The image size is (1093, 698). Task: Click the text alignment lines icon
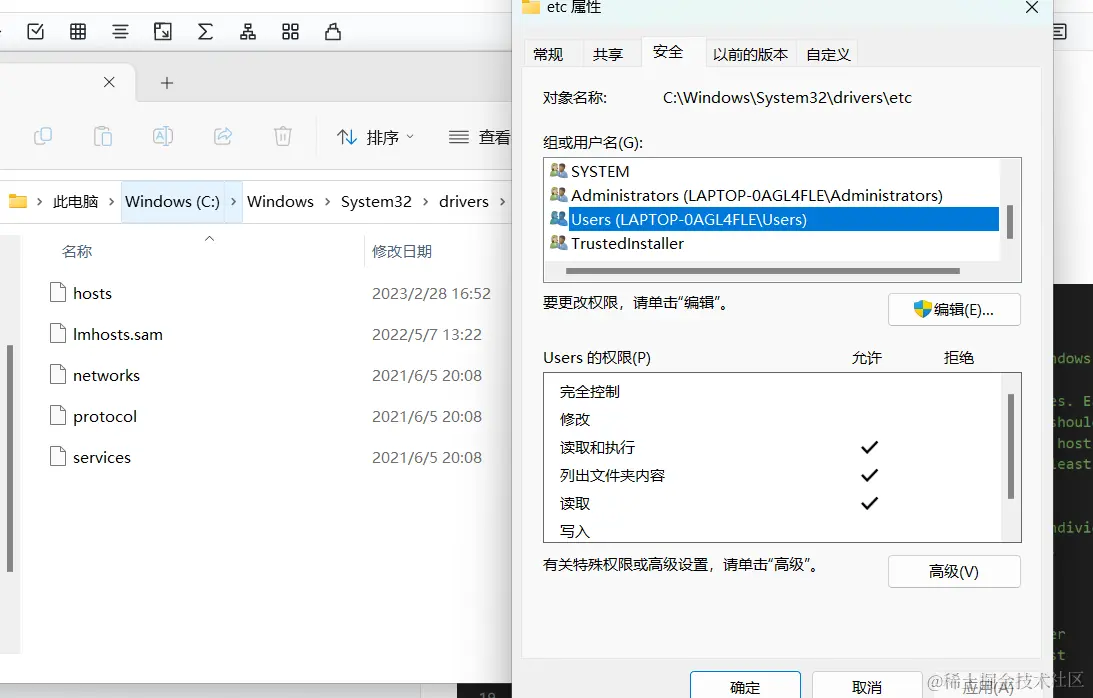point(121,31)
